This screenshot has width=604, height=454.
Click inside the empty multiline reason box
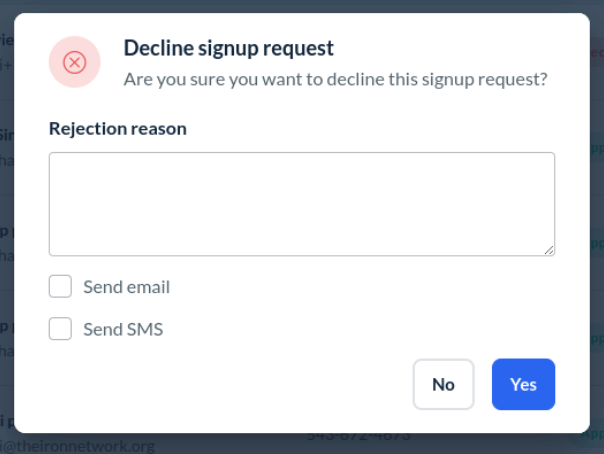302,204
